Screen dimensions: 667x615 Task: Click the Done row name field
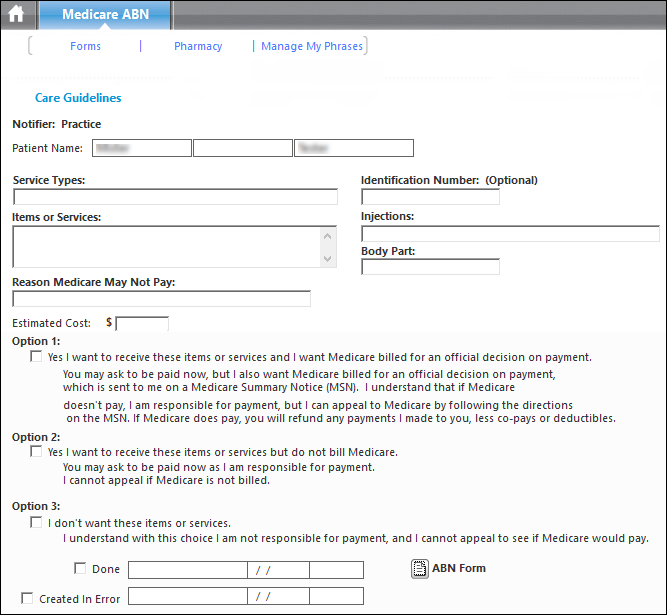tap(188, 570)
